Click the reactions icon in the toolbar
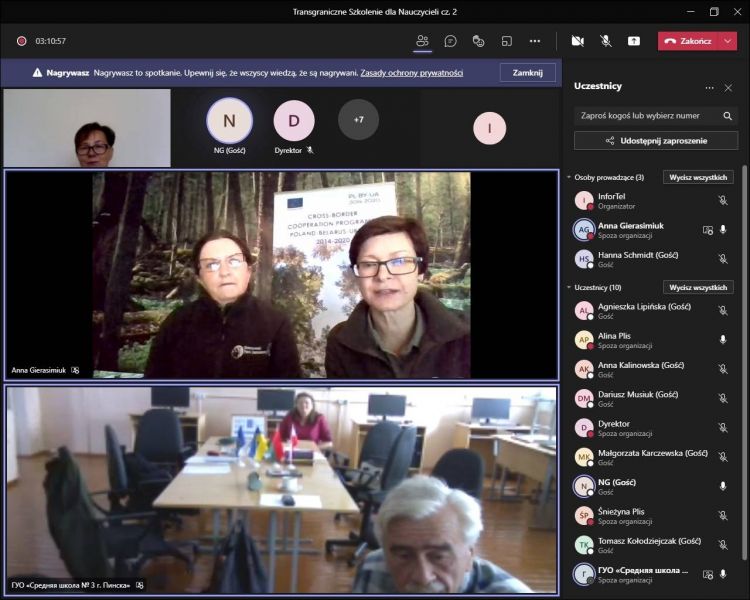Screen dimensions: 750x600 [479, 41]
